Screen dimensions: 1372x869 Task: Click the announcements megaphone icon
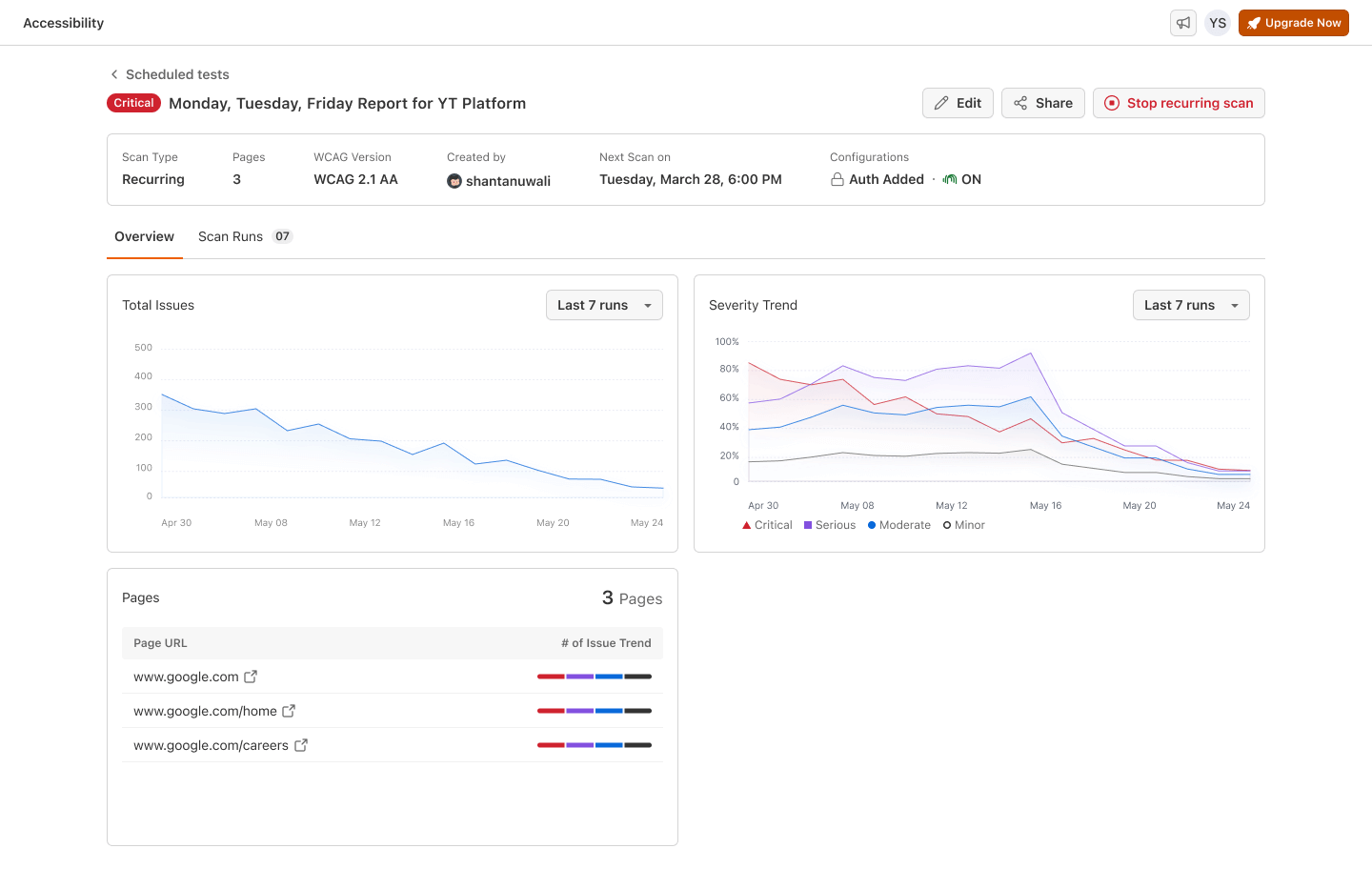1182,23
